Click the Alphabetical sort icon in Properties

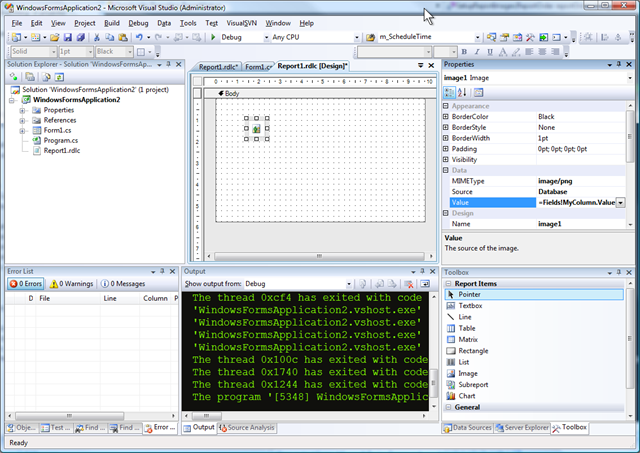pyautogui.click(x=462, y=93)
